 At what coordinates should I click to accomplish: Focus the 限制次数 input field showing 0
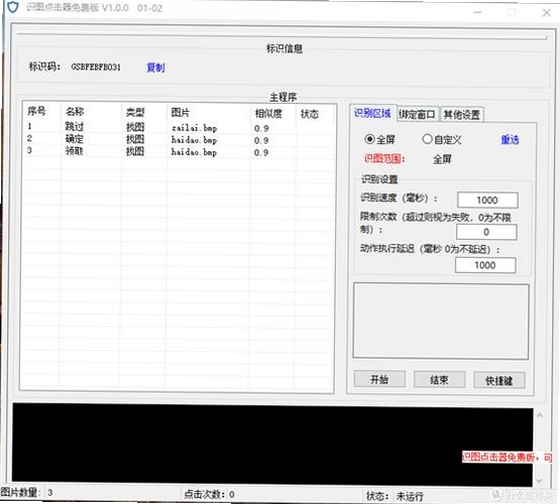point(486,232)
